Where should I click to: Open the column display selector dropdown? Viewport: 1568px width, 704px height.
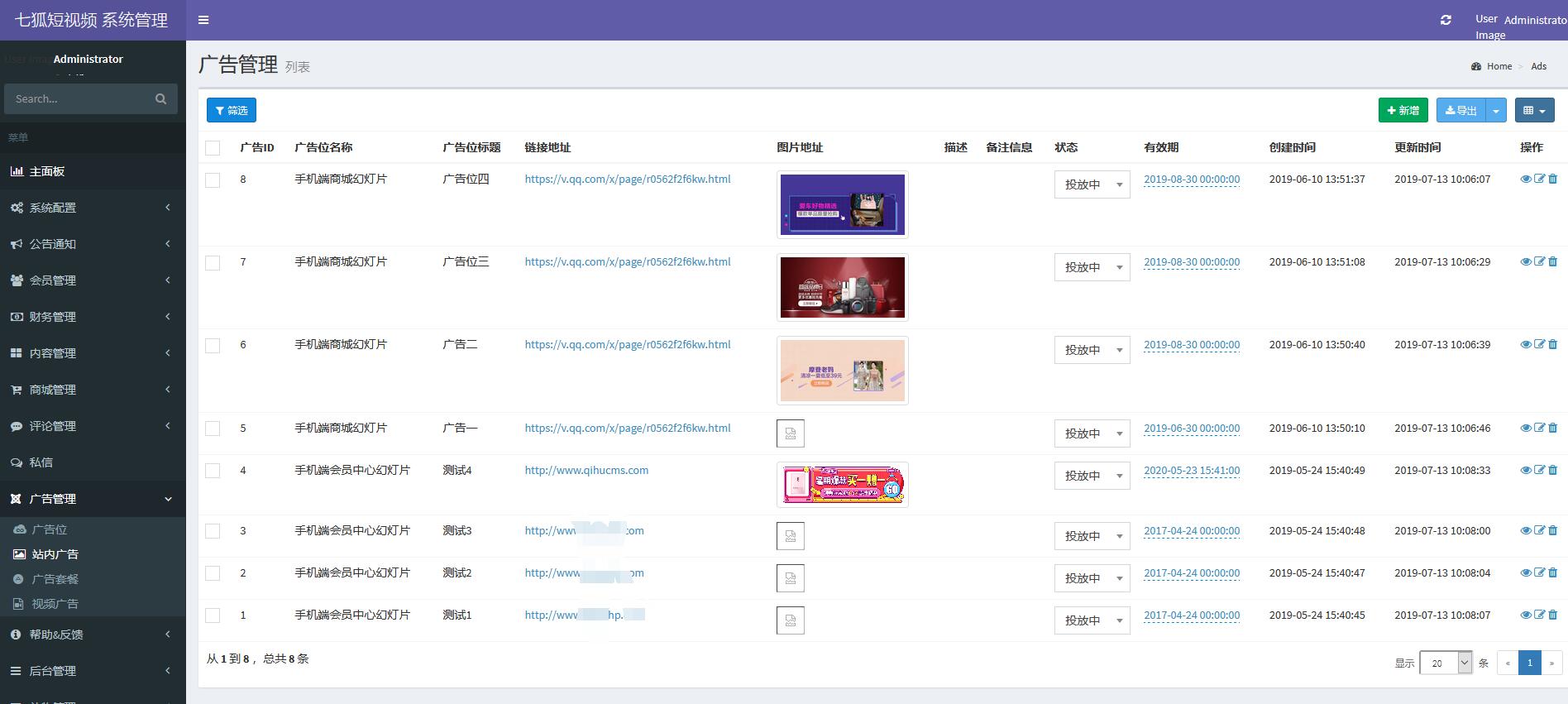[1534, 110]
